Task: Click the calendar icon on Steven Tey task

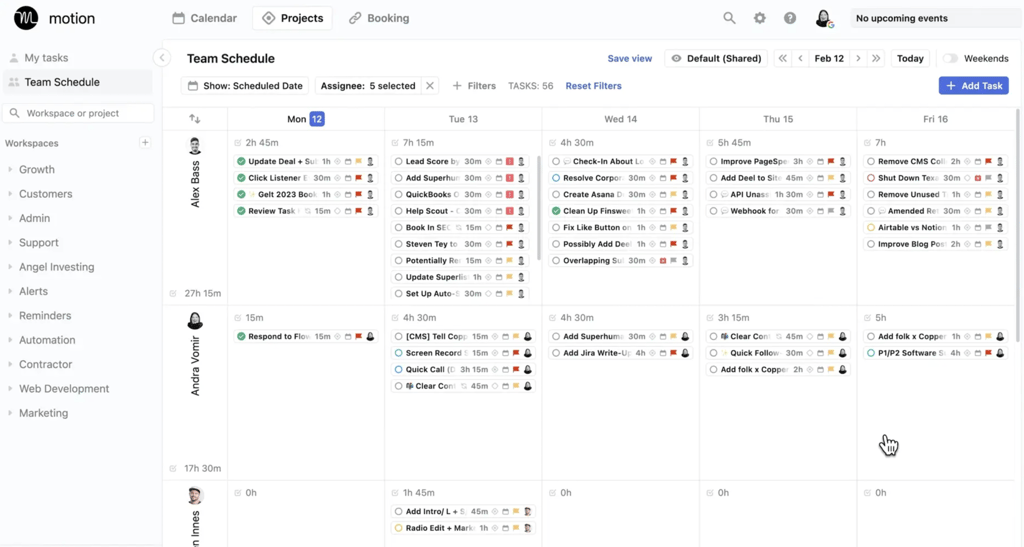Action: click(x=499, y=244)
